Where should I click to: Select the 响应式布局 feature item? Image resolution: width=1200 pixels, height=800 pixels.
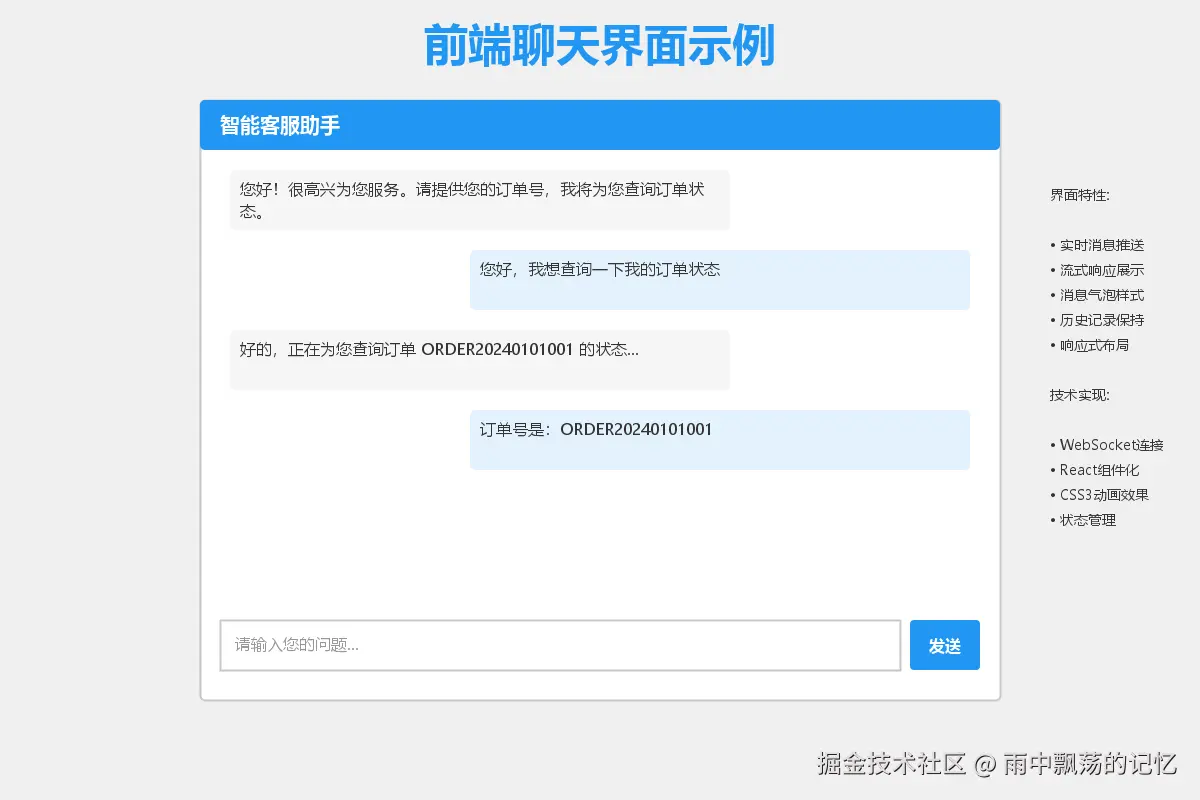click(1090, 345)
